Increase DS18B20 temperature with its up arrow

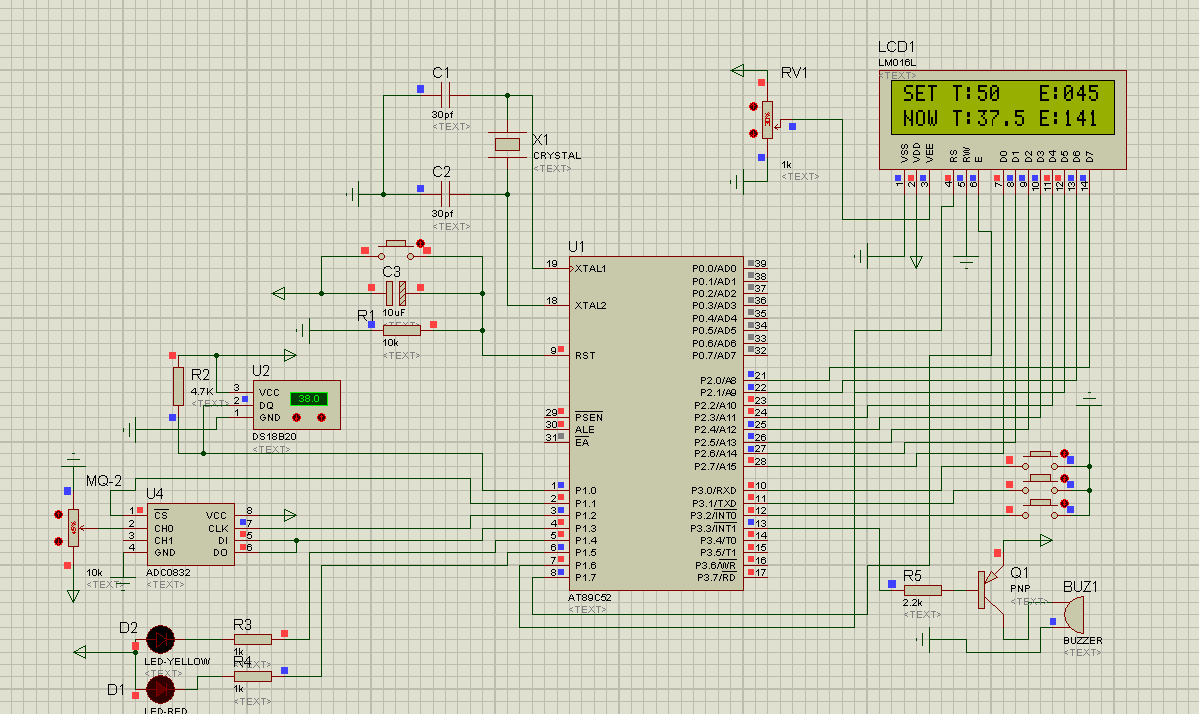point(321,417)
